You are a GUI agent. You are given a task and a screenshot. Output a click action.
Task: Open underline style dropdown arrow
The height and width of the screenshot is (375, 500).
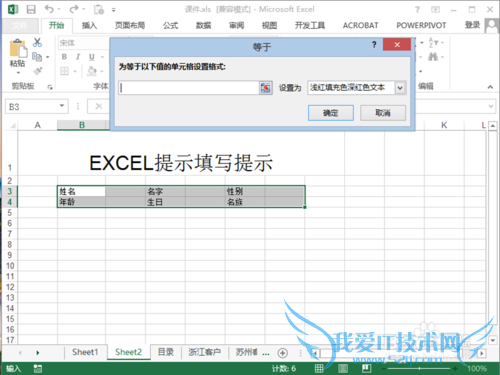(x=102, y=57)
